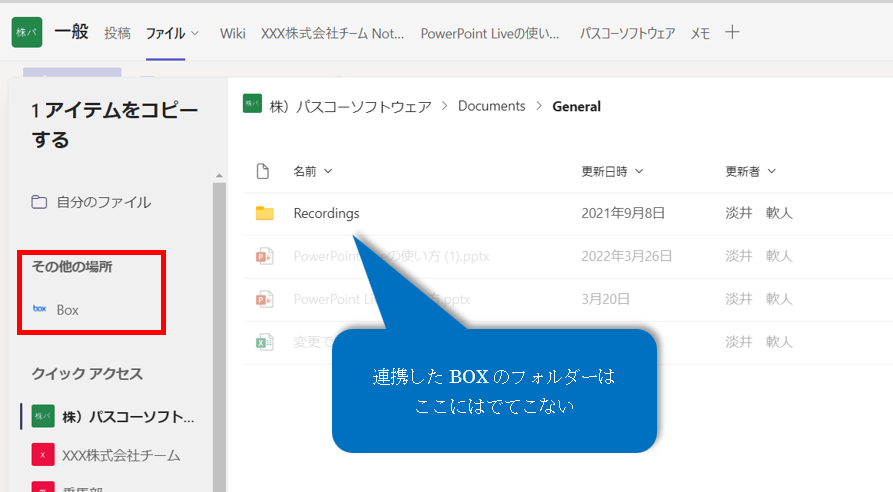Viewport: 893px width, 492px height.
Task: Click the green site icon in breadcrumb
Action: [x=252, y=104]
